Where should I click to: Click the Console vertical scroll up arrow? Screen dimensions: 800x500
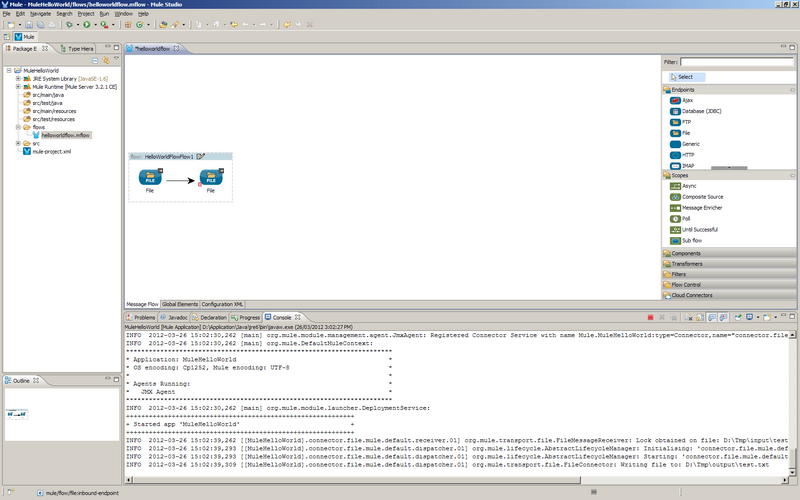792,335
